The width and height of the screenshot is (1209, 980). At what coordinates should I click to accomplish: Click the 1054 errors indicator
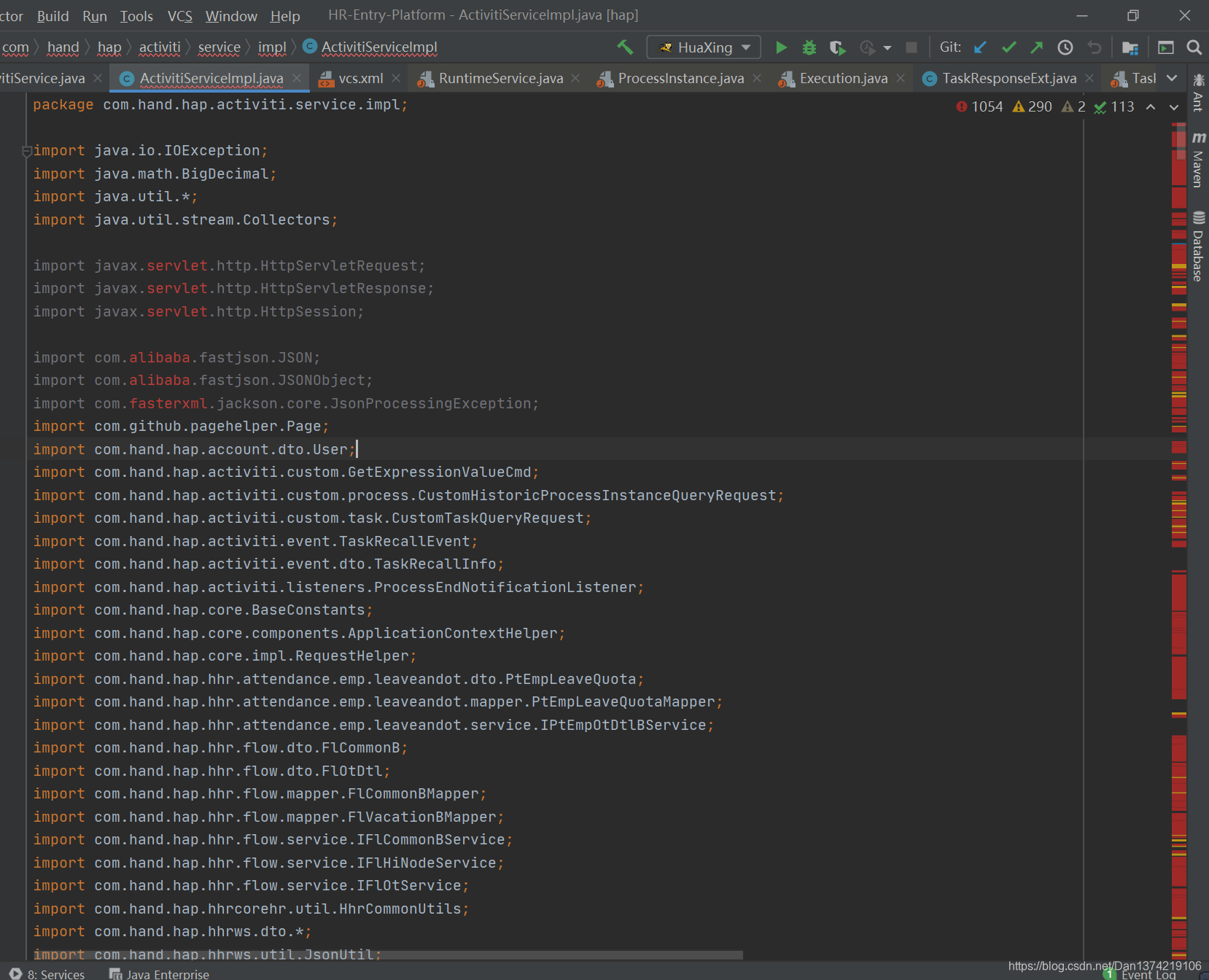click(x=979, y=107)
